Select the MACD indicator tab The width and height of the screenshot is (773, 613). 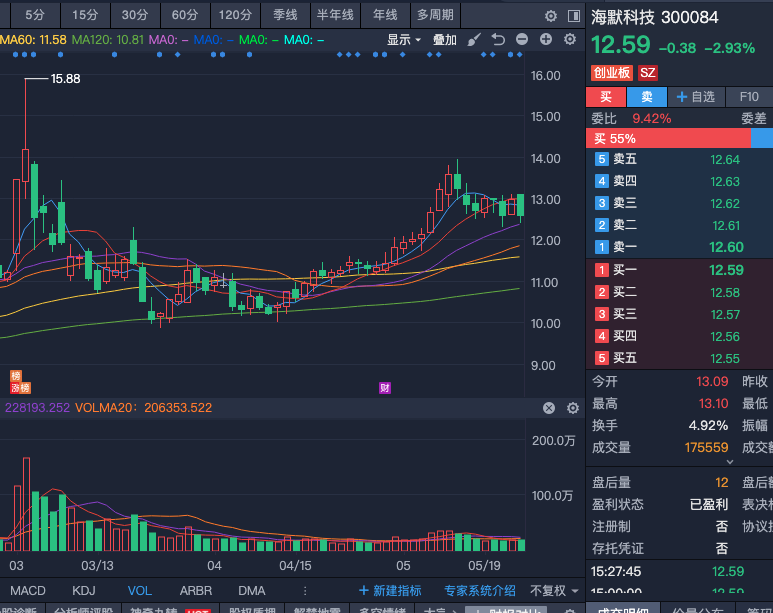28,590
